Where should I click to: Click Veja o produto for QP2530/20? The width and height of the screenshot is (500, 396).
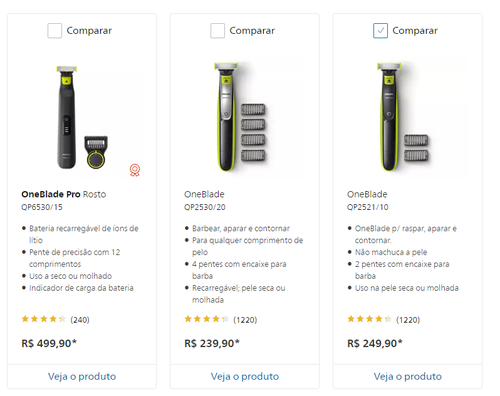click(245, 376)
